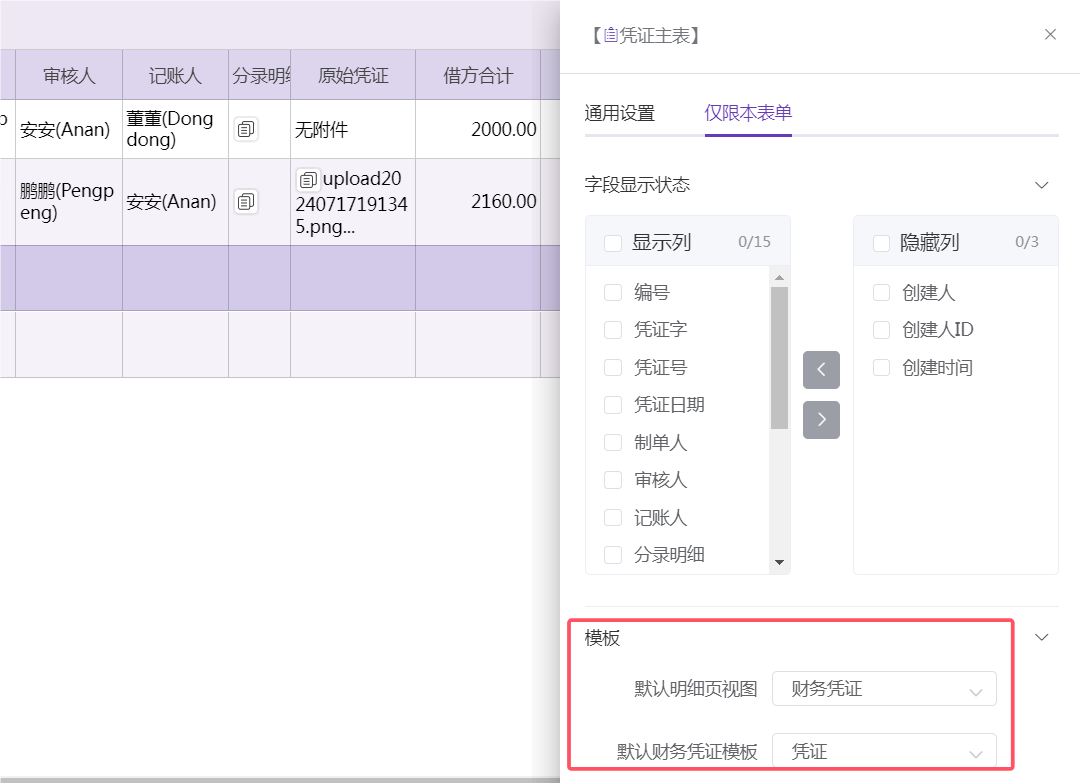1080x783 pixels.
Task: Open 分录明细 icon in 鹏鹏(Pengpeng) row
Action: coord(246,202)
